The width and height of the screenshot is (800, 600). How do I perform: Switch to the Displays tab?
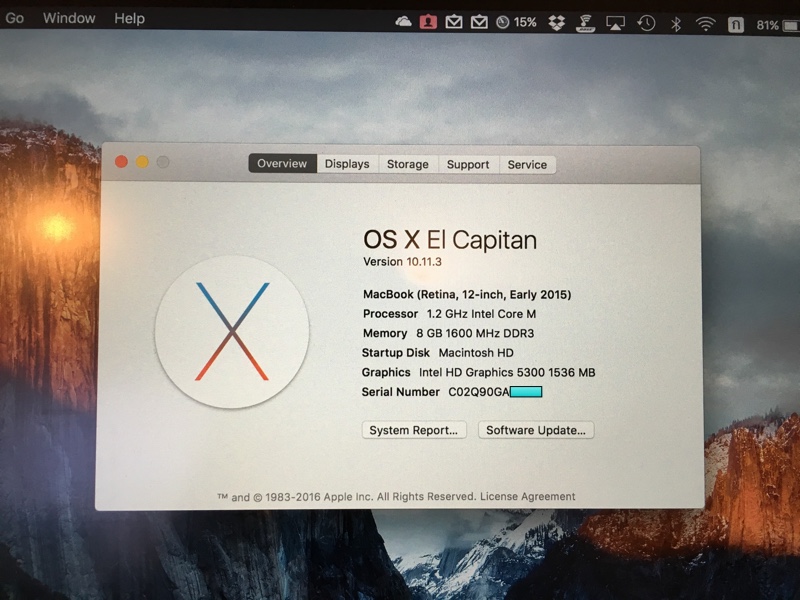(347, 164)
